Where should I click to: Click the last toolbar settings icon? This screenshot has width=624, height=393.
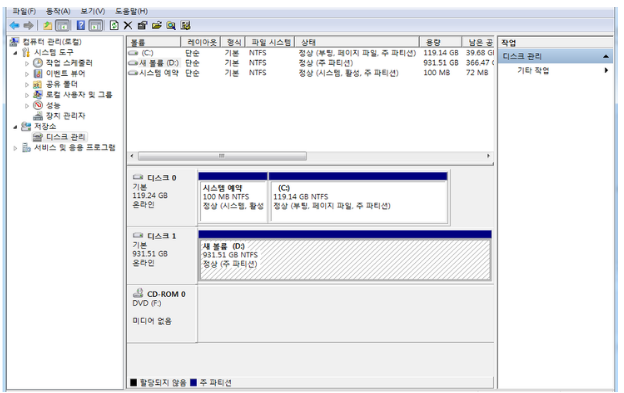click(x=185, y=26)
